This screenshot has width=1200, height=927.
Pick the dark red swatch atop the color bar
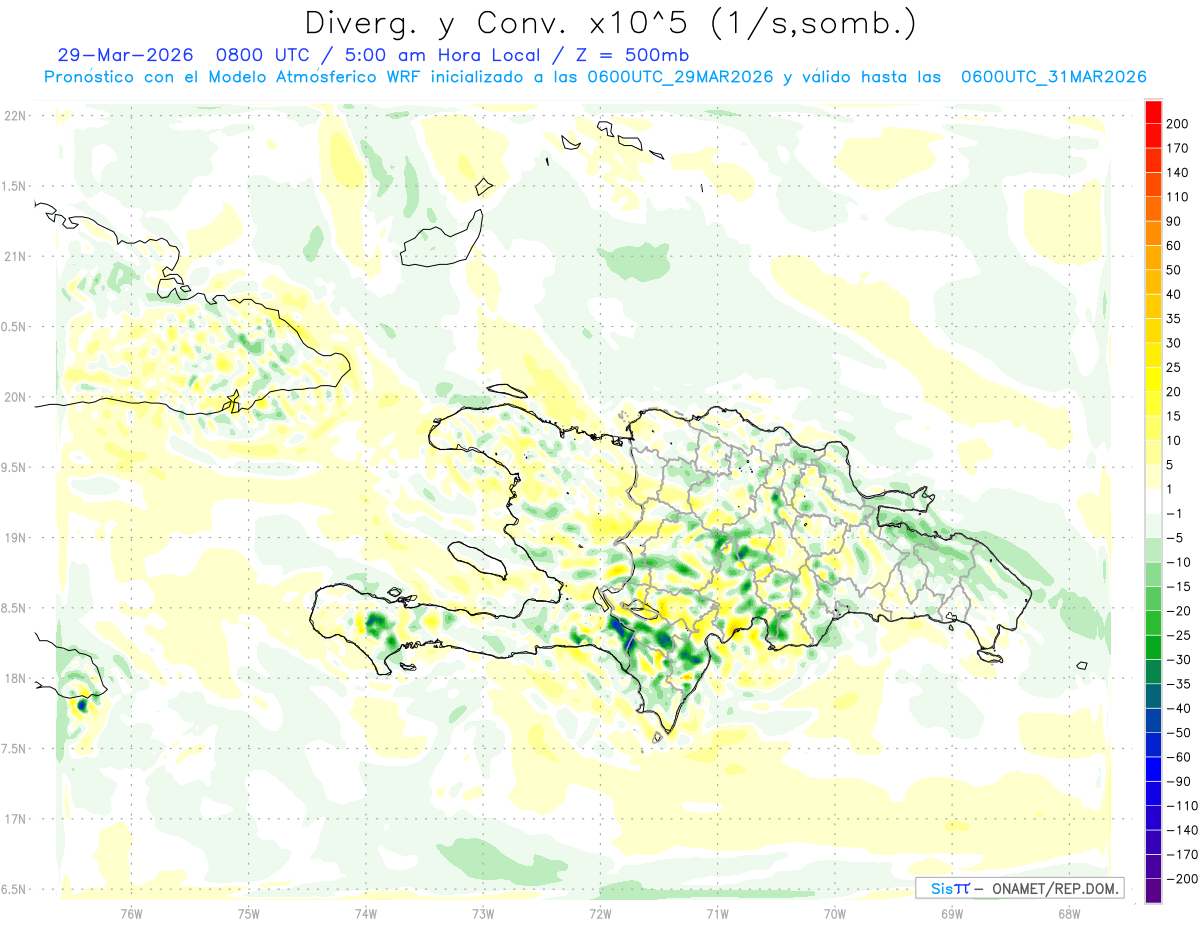click(x=1153, y=110)
